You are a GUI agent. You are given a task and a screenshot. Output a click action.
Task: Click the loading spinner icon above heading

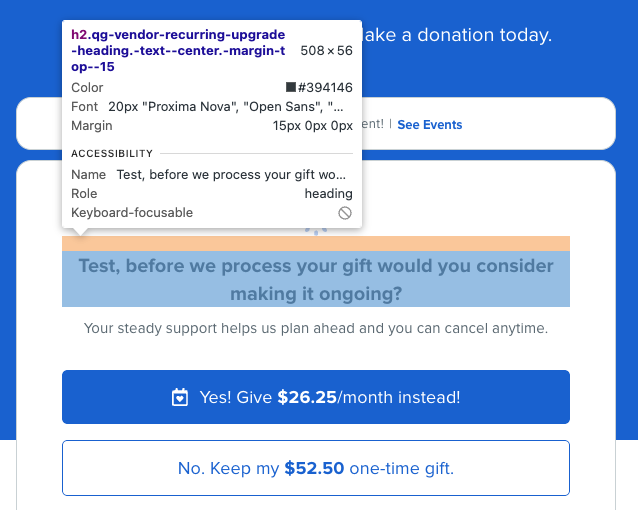316,231
